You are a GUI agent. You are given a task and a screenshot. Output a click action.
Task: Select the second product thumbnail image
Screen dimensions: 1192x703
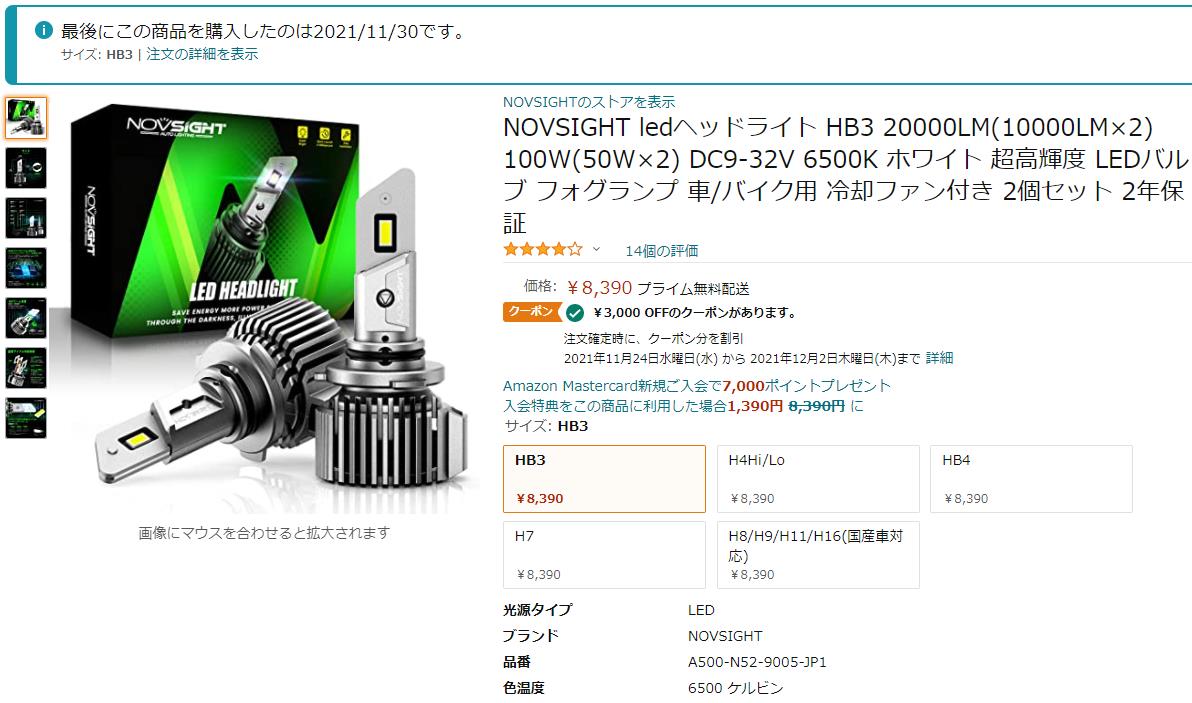pos(26,168)
